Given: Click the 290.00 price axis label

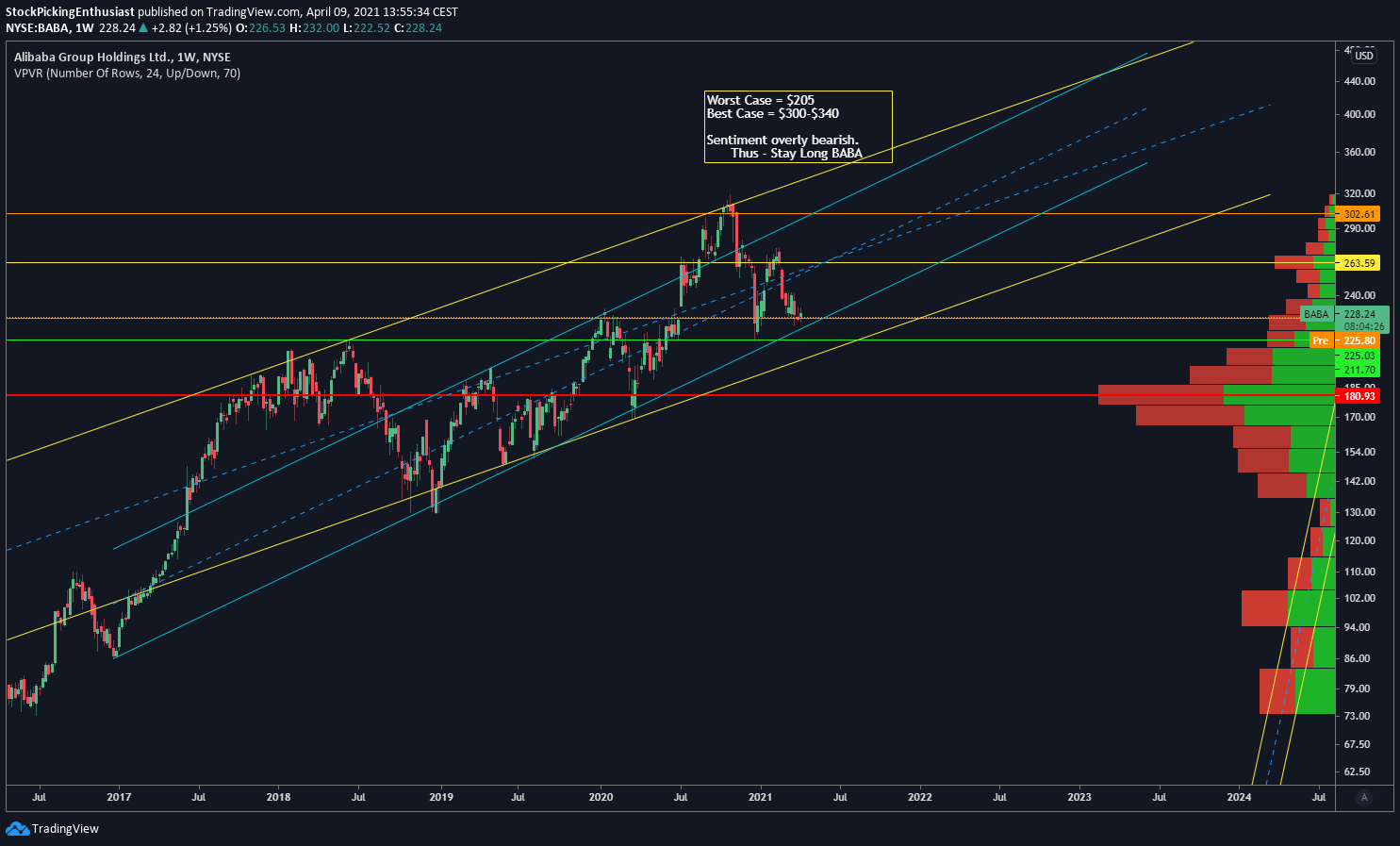Looking at the screenshot, I should pos(1359,229).
